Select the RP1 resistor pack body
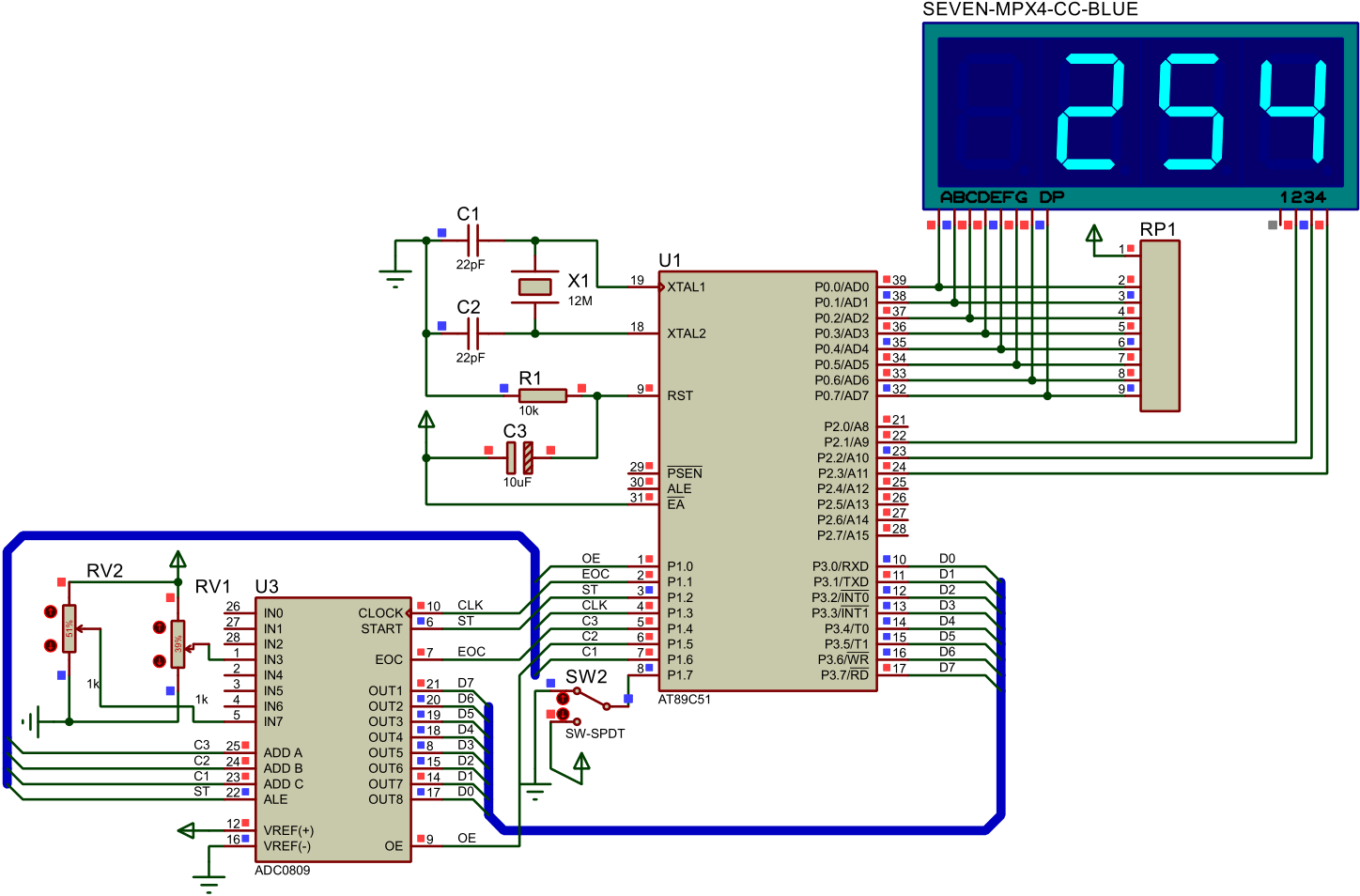1360x896 pixels. coord(1160,326)
